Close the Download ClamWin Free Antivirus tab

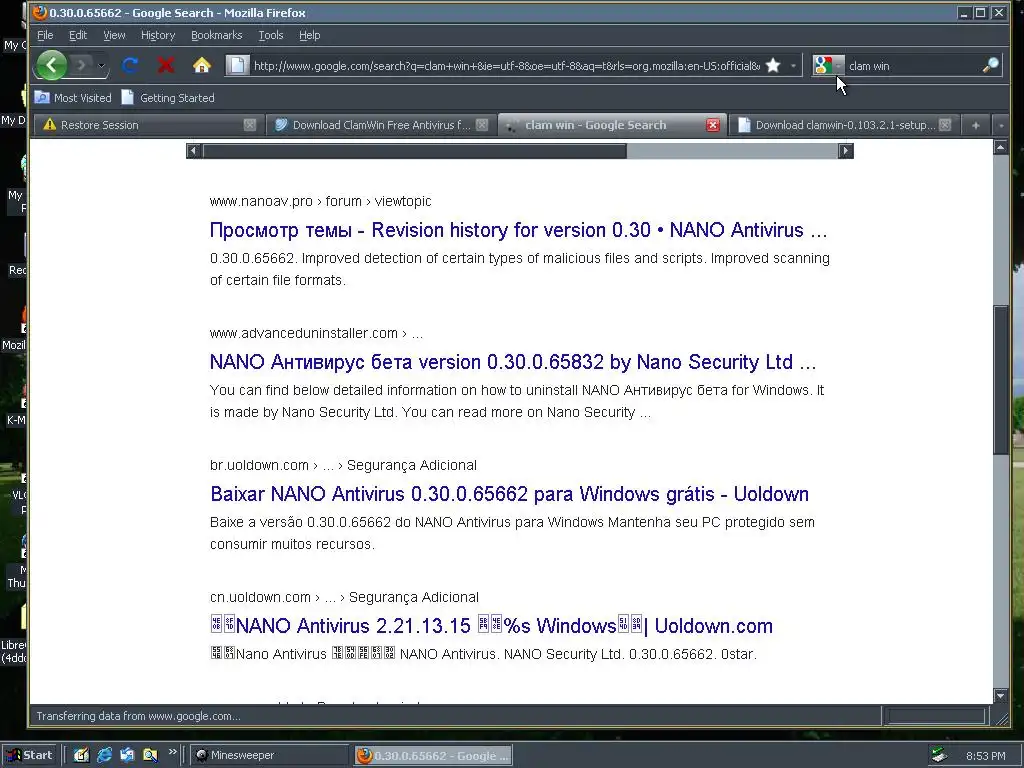482,125
